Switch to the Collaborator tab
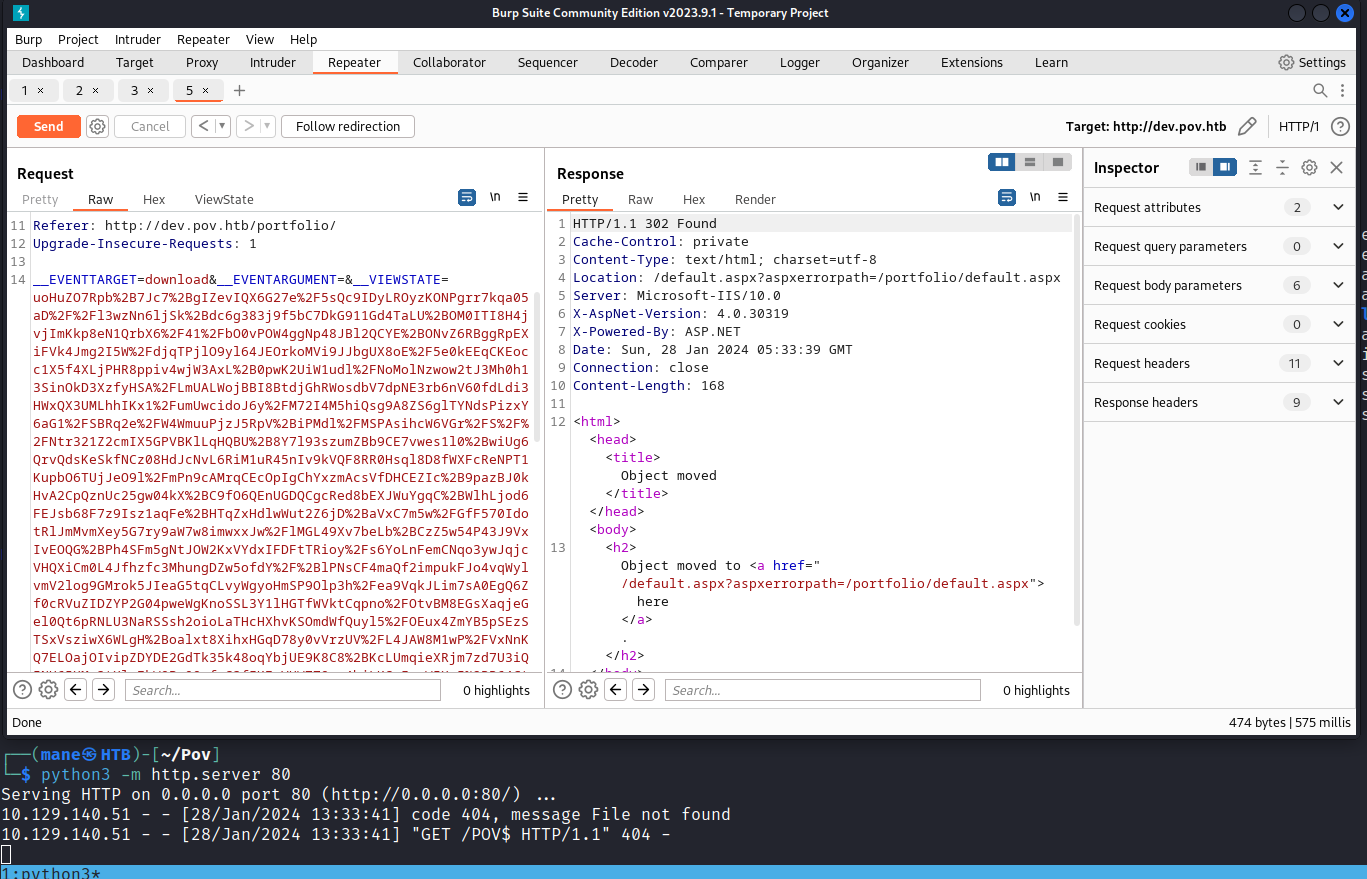Image resolution: width=1367 pixels, height=879 pixels. [x=449, y=62]
